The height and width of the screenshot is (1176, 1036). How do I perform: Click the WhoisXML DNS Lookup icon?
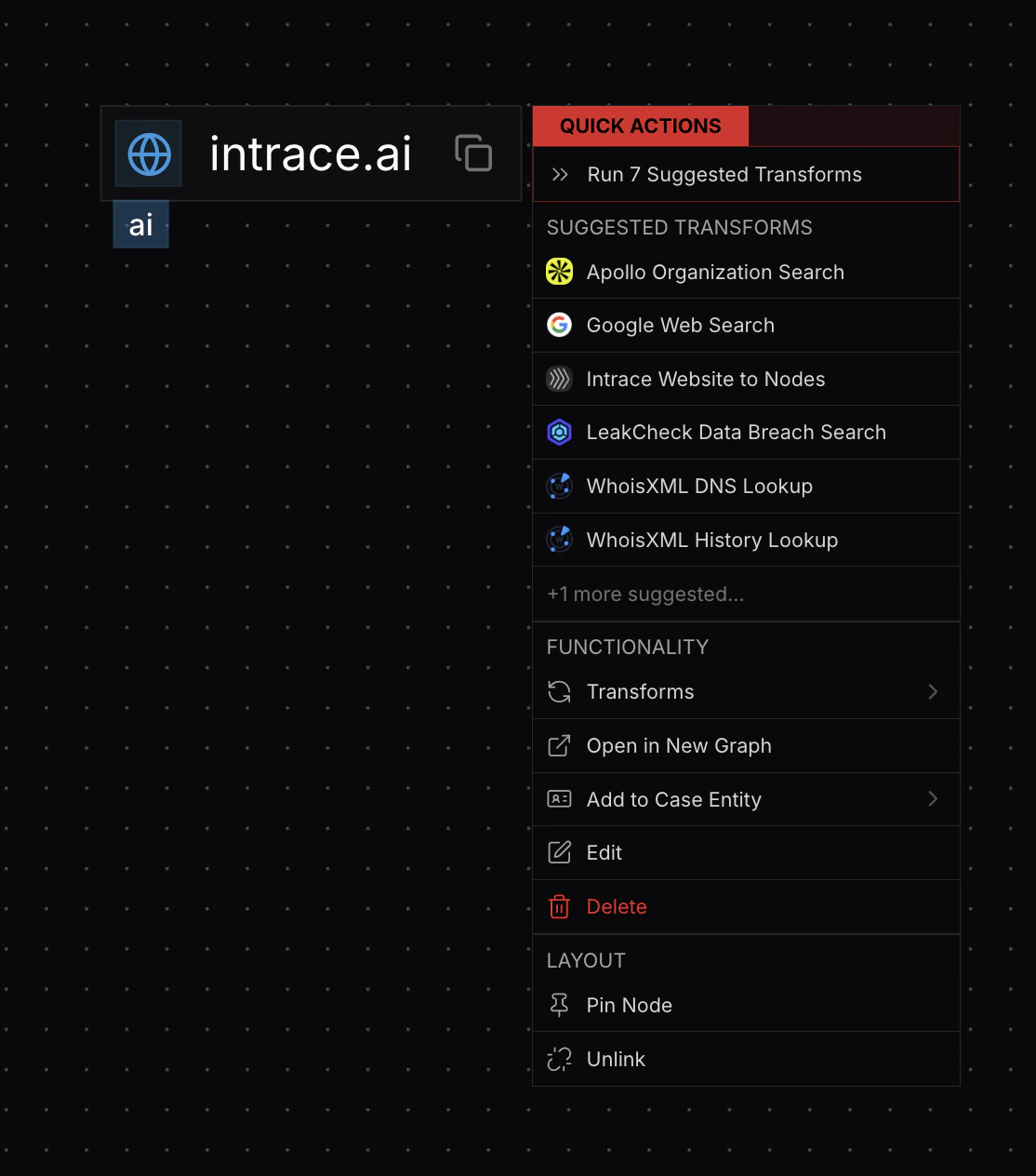(559, 486)
